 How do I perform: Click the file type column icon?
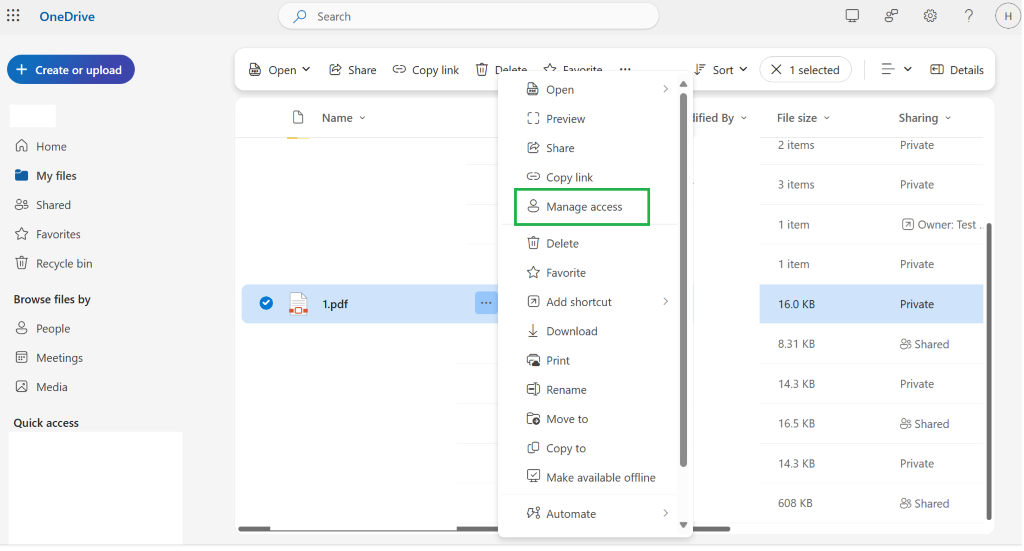click(x=298, y=118)
